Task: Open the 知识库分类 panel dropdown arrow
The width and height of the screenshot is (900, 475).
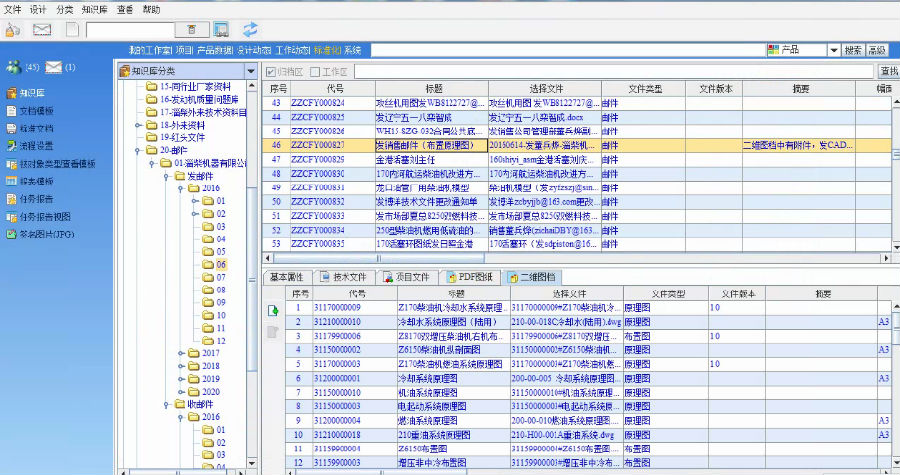Action: click(x=251, y=71)
